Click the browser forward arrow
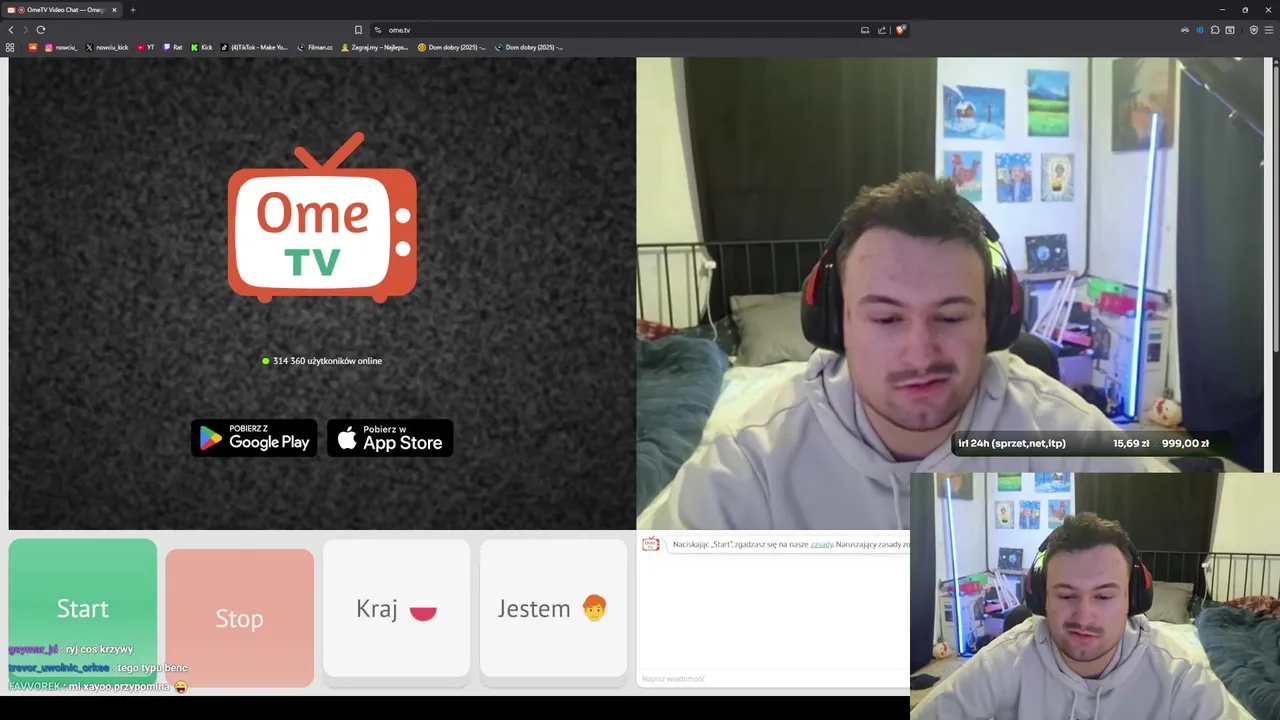Image resolution: width=1280 pixels, height=720 pixels. (25, 30)
